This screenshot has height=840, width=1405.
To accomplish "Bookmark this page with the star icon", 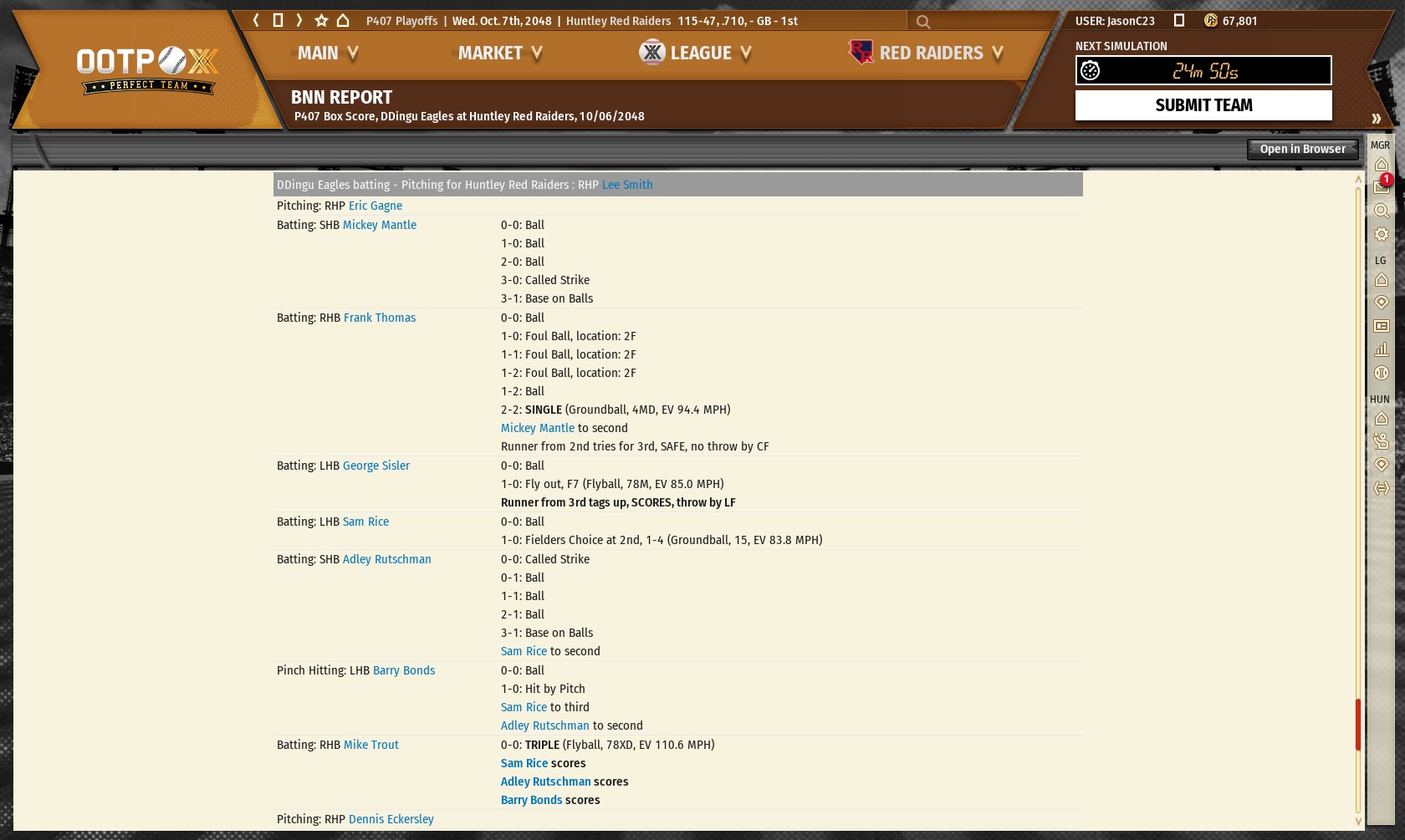I will [321, 20].
